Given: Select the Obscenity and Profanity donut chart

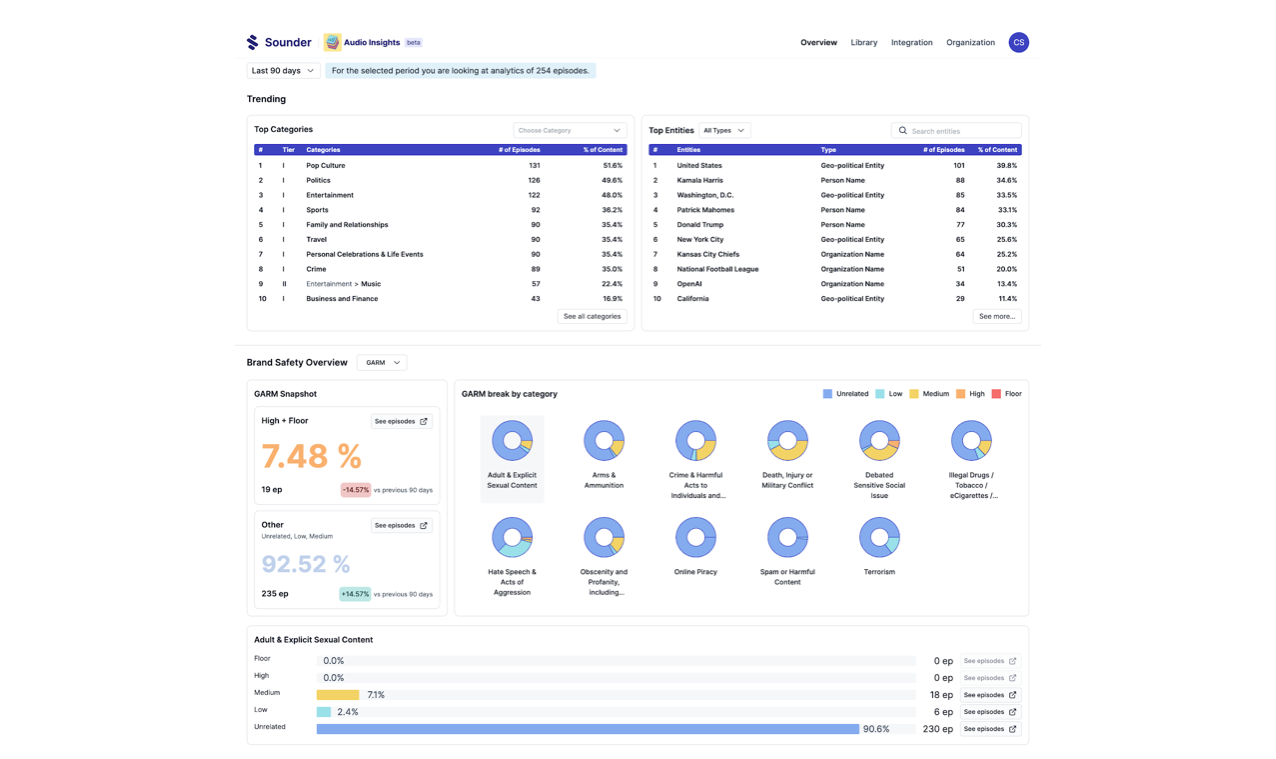Looking at the screenshot, I should (x=604, y=537).
